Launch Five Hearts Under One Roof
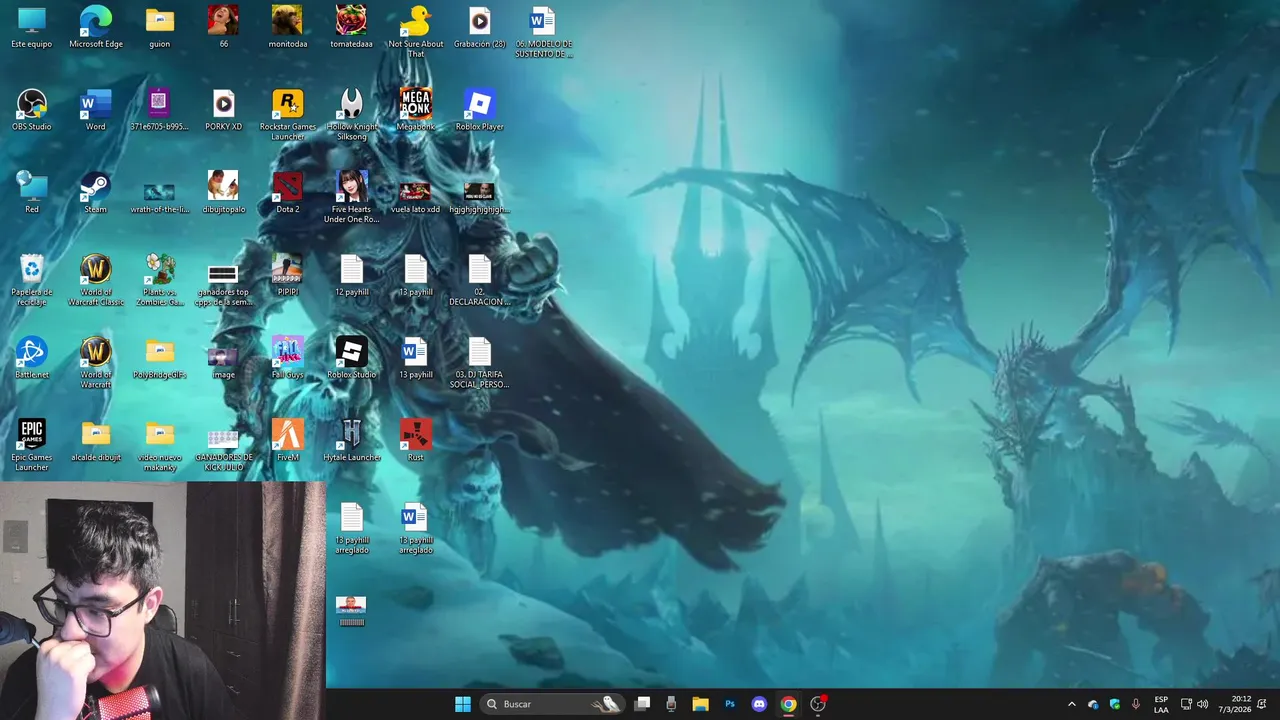This screenshot has width=1280, height=720. coord(351,196)
